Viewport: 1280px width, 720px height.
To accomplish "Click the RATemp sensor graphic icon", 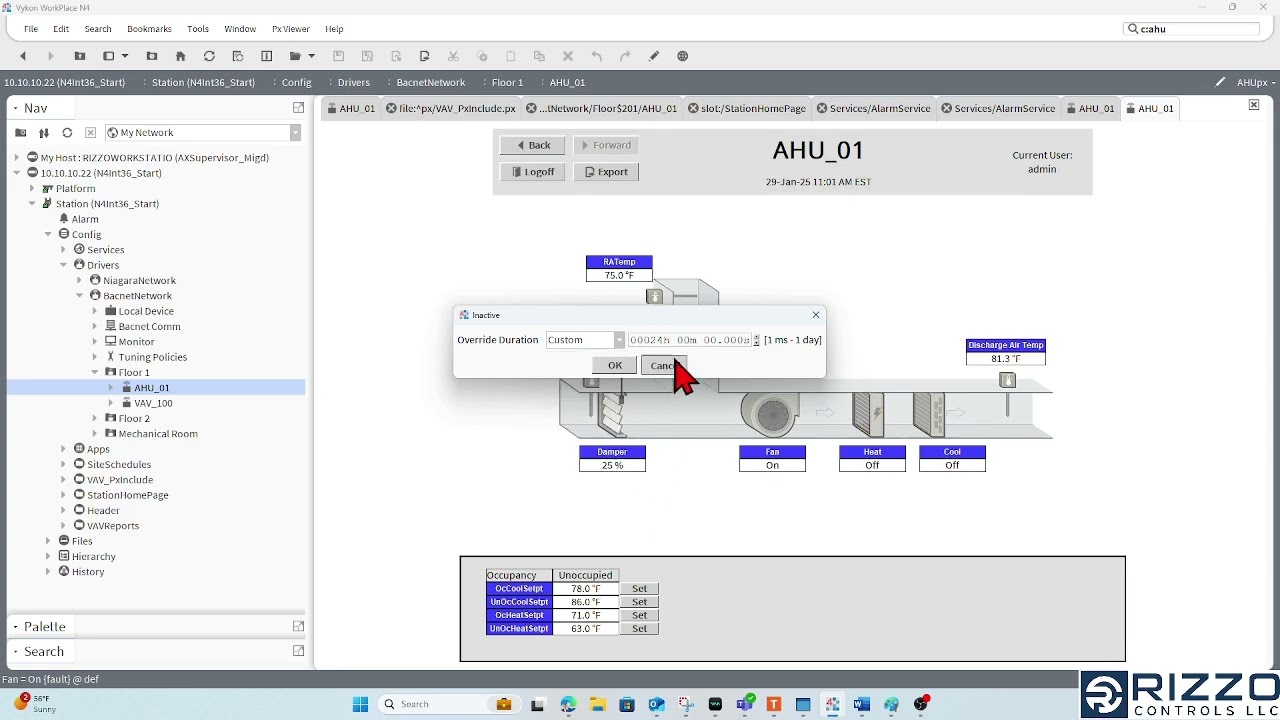I will point(654,297).
